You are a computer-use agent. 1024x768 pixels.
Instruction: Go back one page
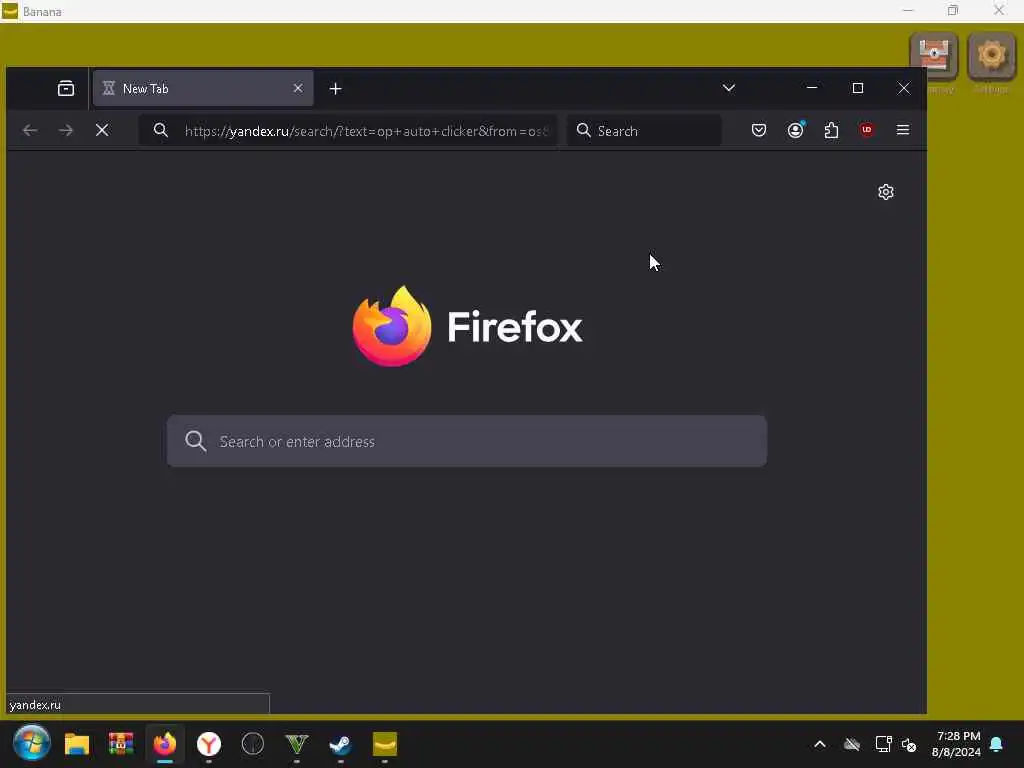coord(29,131)
